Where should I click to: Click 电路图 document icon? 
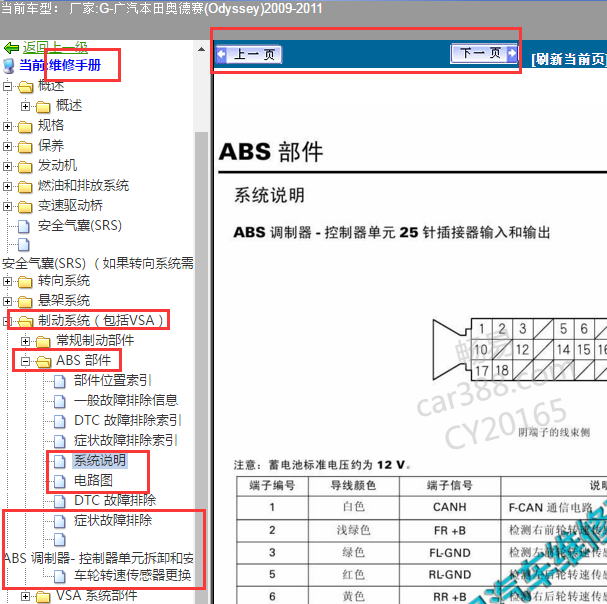click(60, 481)
